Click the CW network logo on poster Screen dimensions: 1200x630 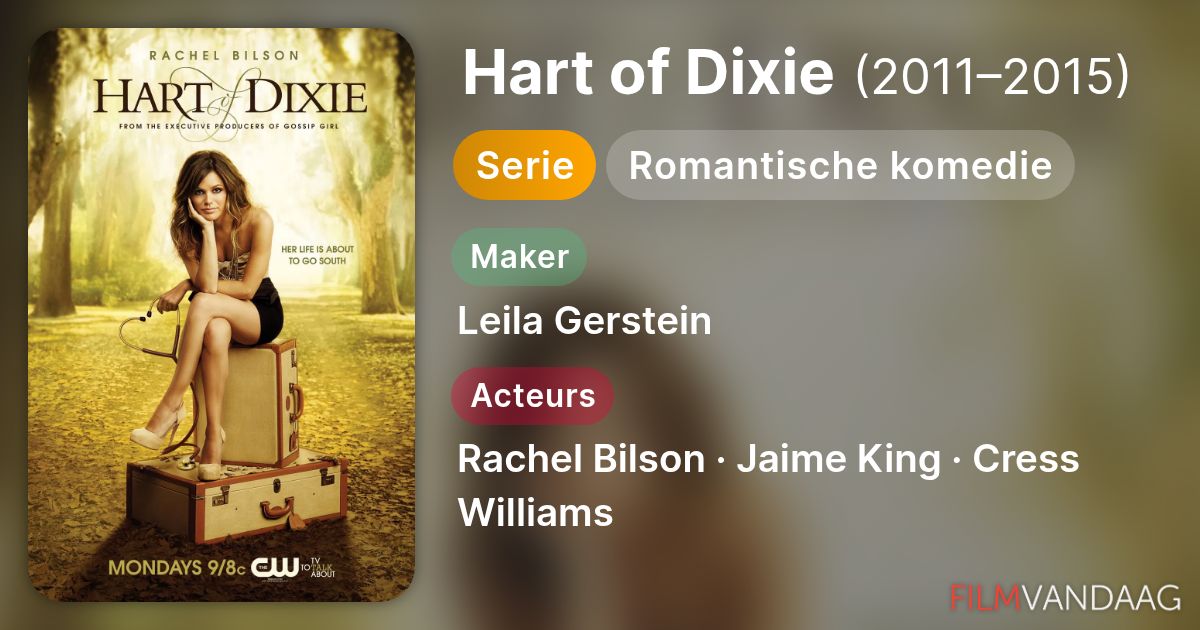(x=274, y=567)
